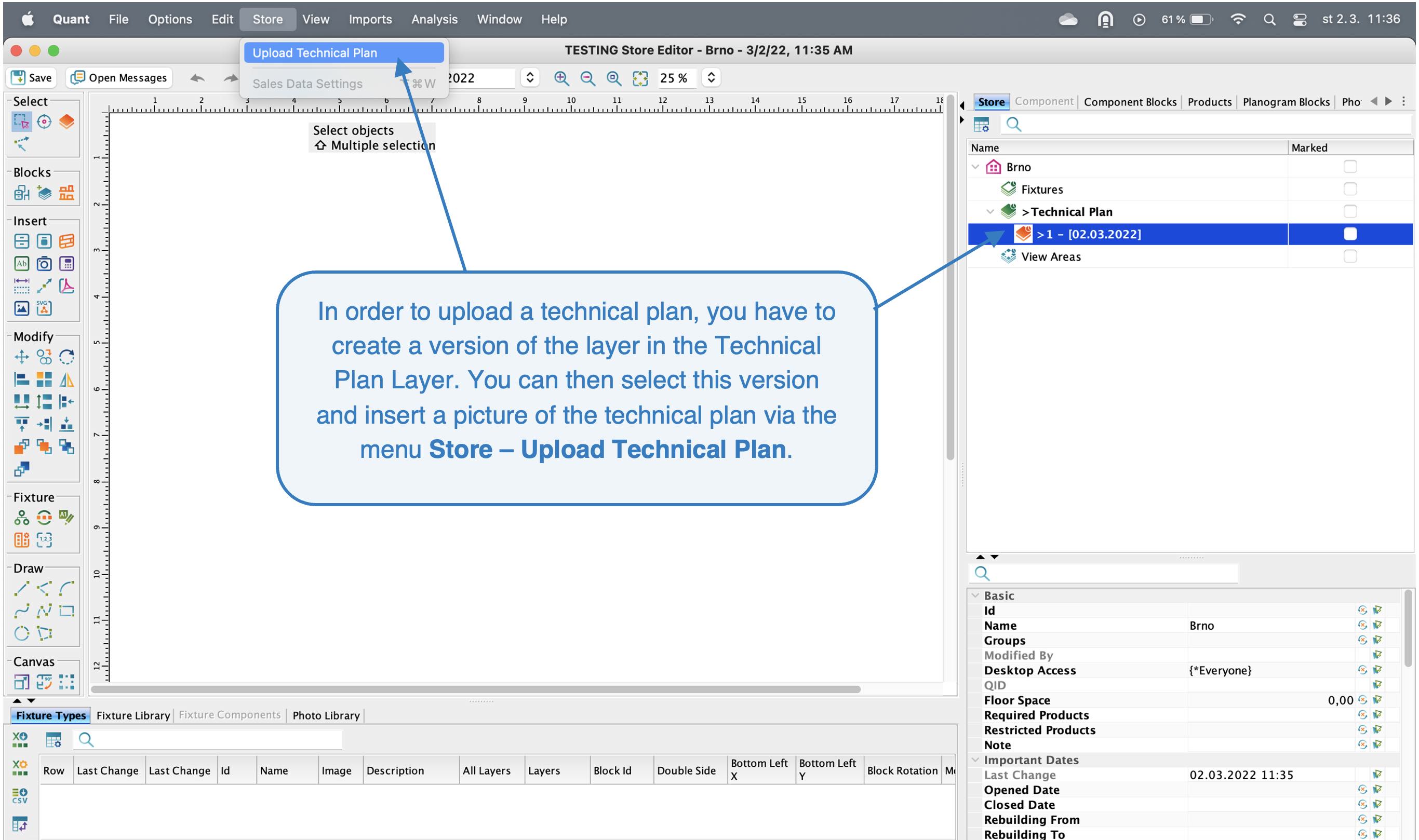Open the zoom percentage stepper dropdown
This screenshot has width=1419, height=840.
tap(711, 77)
